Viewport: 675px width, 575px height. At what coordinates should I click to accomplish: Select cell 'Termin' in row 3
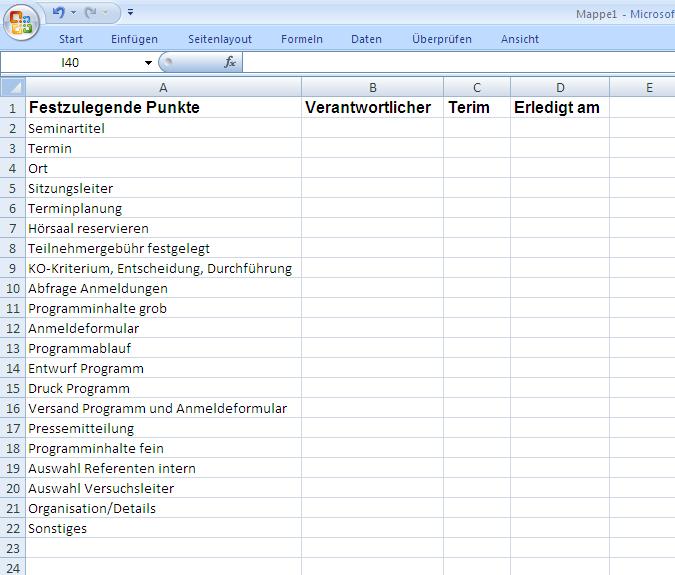(x=163, y=148)
